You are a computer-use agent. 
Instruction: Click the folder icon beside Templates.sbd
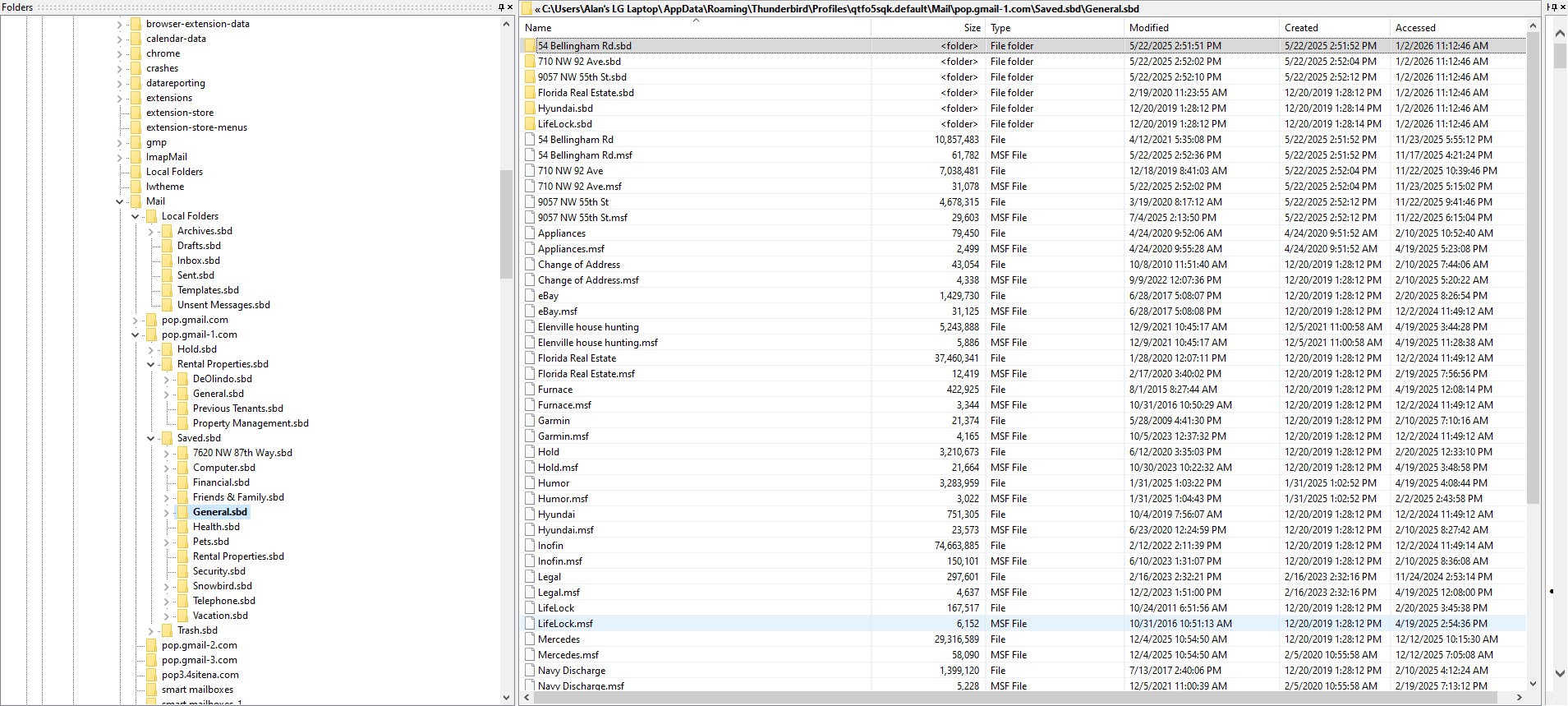pyautogui.click(x=168, y=290)
